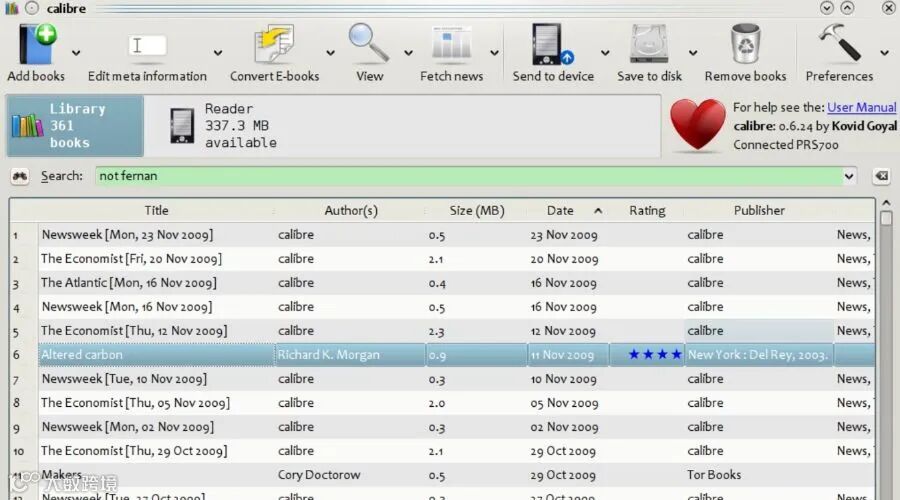This screenshot has width=900, height=500.
Task: Click size cell '2.3' for The Economist 12 Nov
Action: coord(476,331)
